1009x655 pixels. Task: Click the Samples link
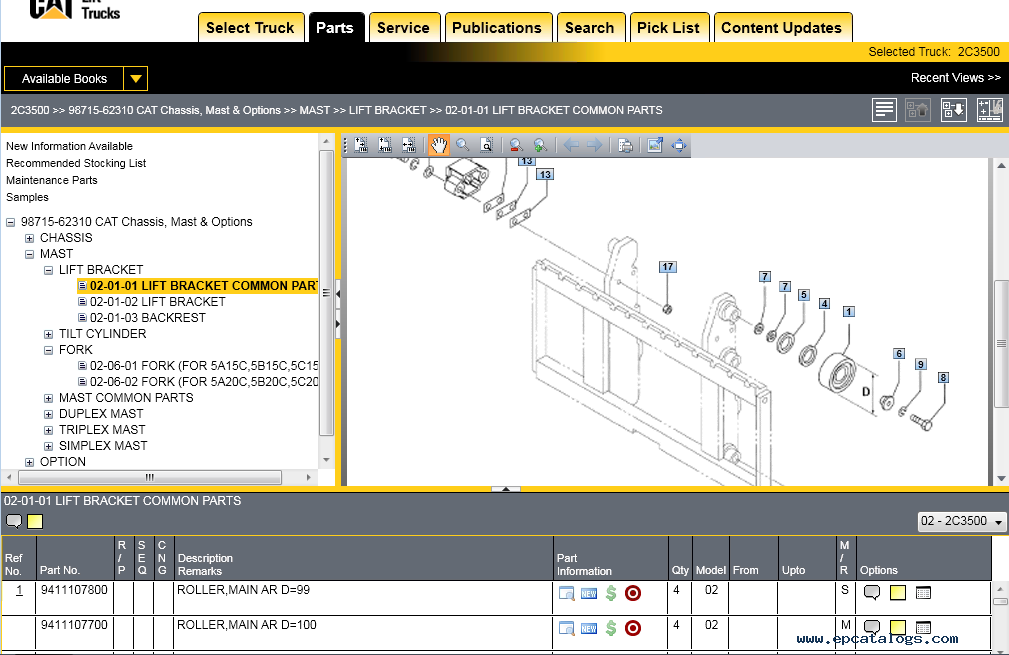click(x=28, y=197)
